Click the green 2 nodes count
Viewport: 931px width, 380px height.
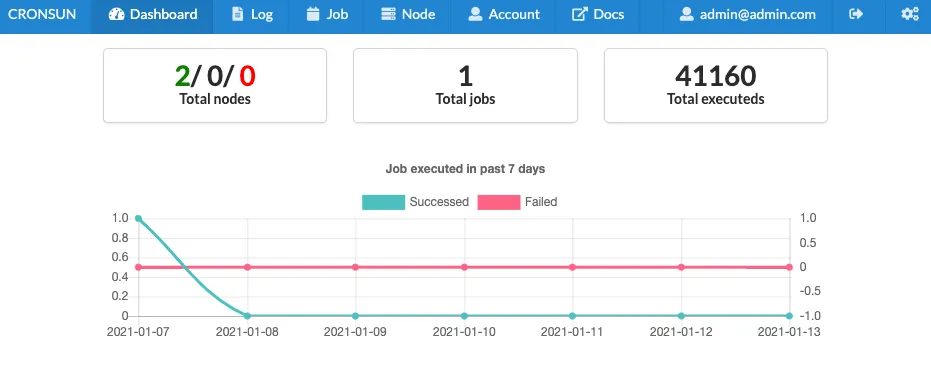coord(182,76)
